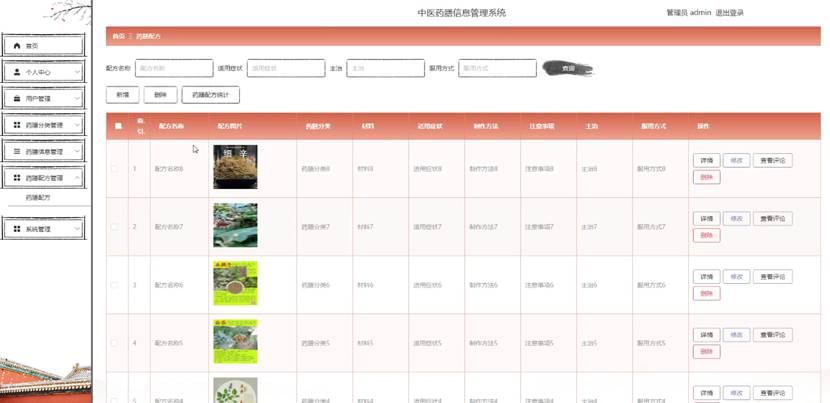Check the checkbox for row 配方名称5
This screenshot has height=403, width=830.
(x=114, y=343)
